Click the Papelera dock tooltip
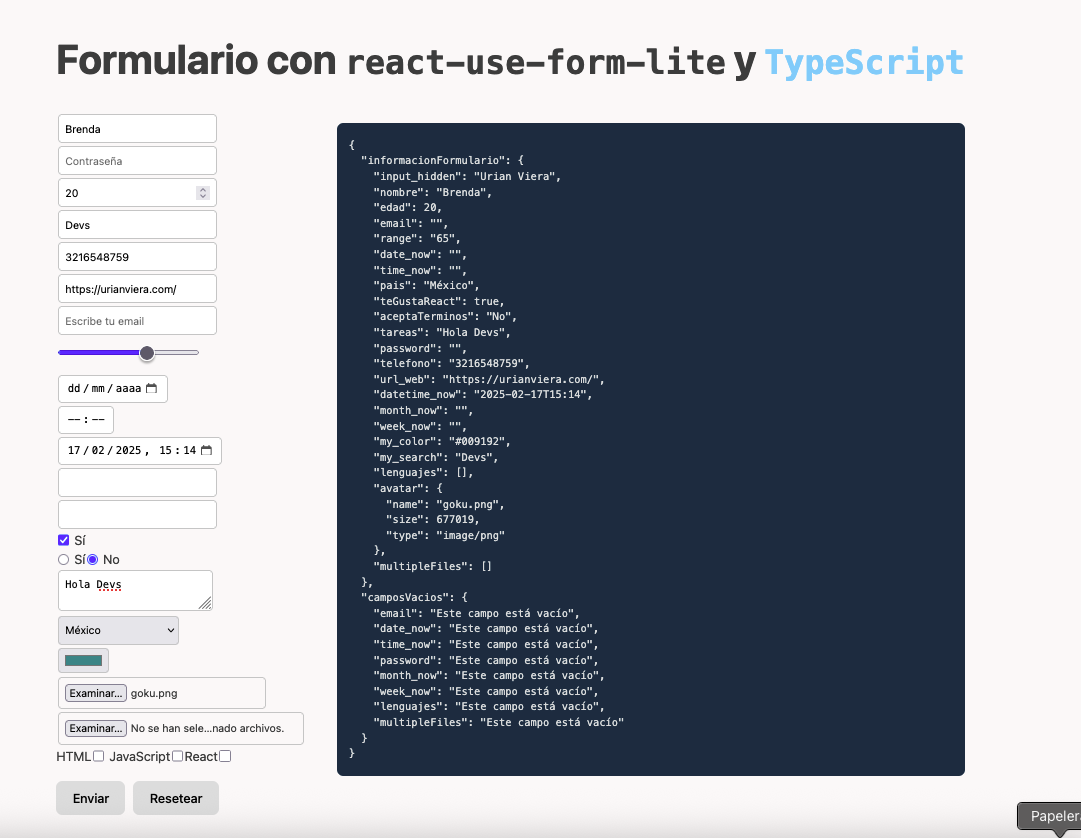The width and height of the screenshot is (1081, 838). [x=1049, y=817]
